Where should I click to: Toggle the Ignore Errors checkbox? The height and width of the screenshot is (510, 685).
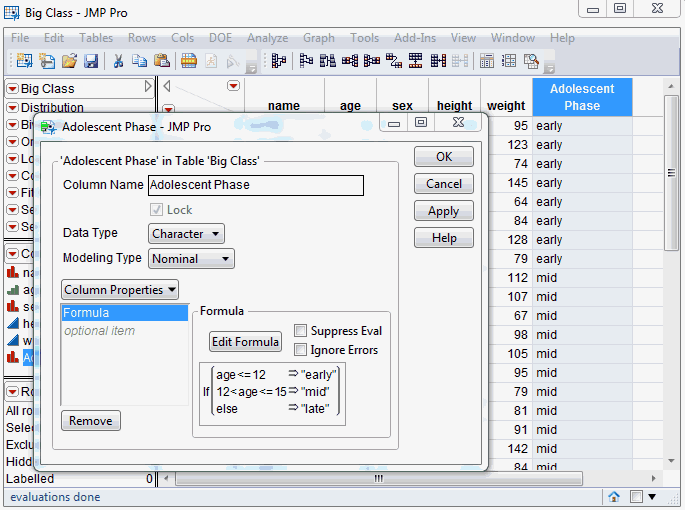(x=301, y=350)
